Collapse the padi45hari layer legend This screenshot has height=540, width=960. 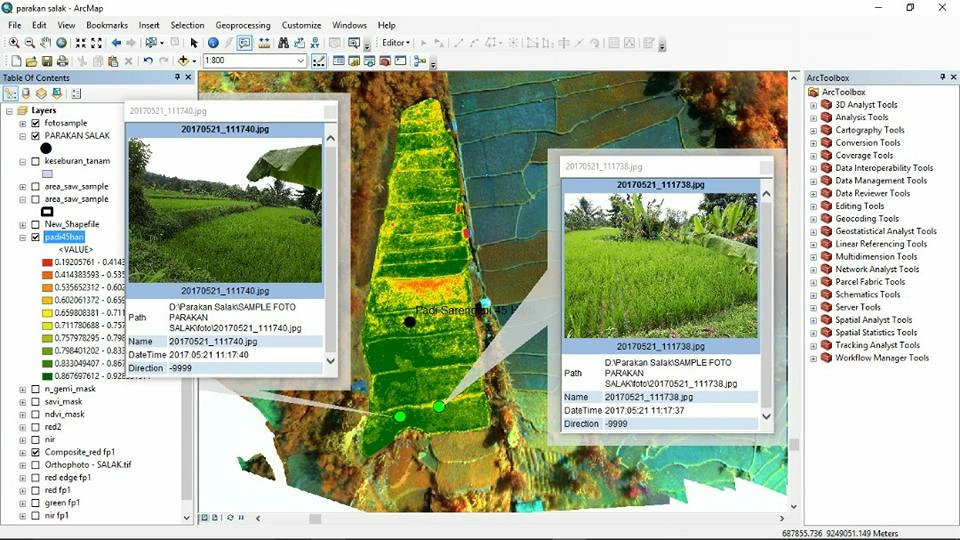pos(23,238)
